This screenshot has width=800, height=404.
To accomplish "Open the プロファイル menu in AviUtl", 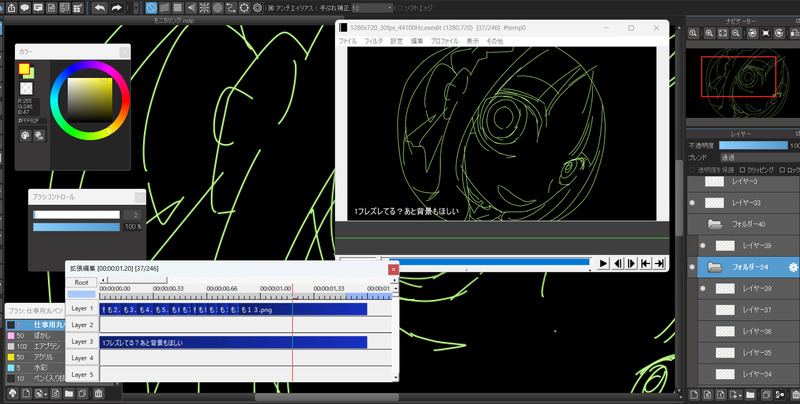I will pyautogui.click(x=444, y=41).
